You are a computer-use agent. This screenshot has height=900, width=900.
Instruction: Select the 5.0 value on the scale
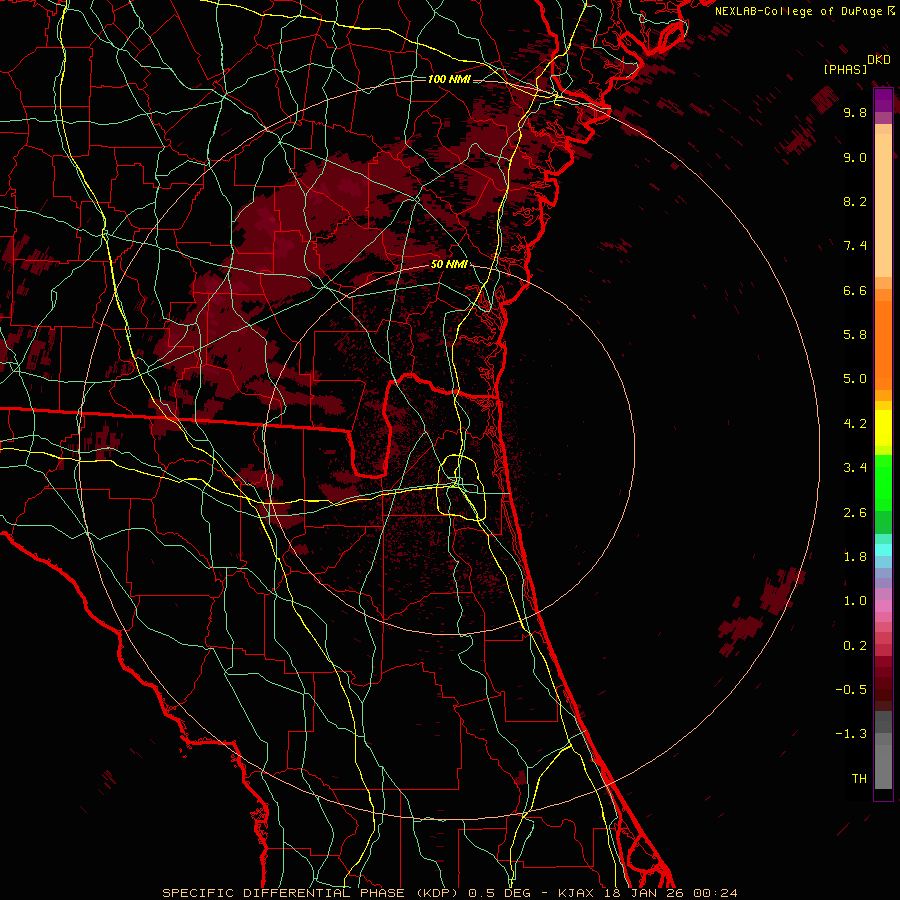coord(855,379)
